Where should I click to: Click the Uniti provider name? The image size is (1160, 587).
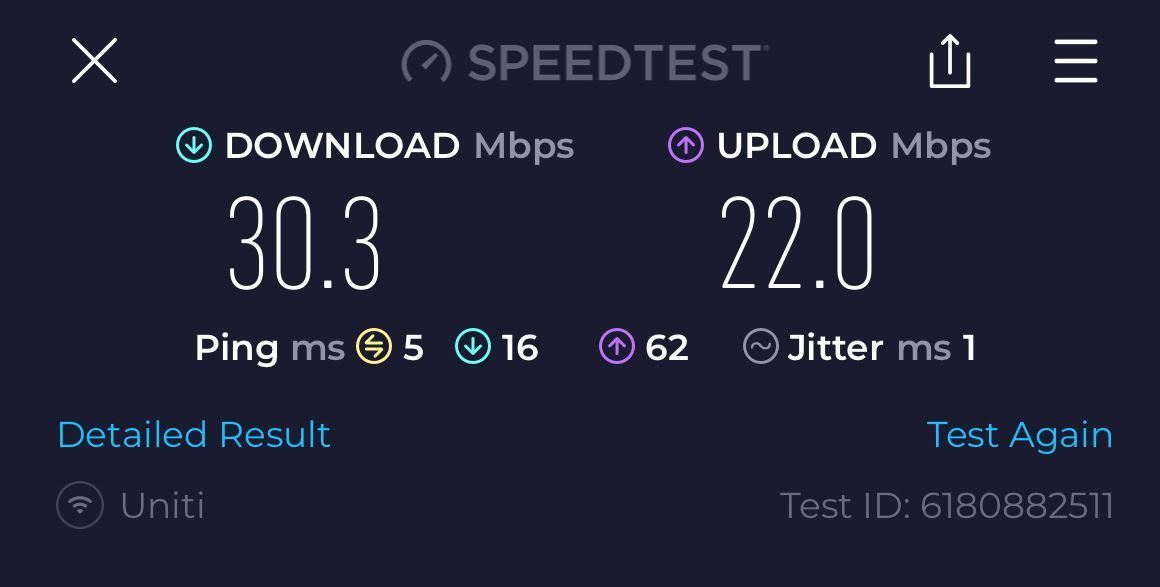[x=162, y=506]
